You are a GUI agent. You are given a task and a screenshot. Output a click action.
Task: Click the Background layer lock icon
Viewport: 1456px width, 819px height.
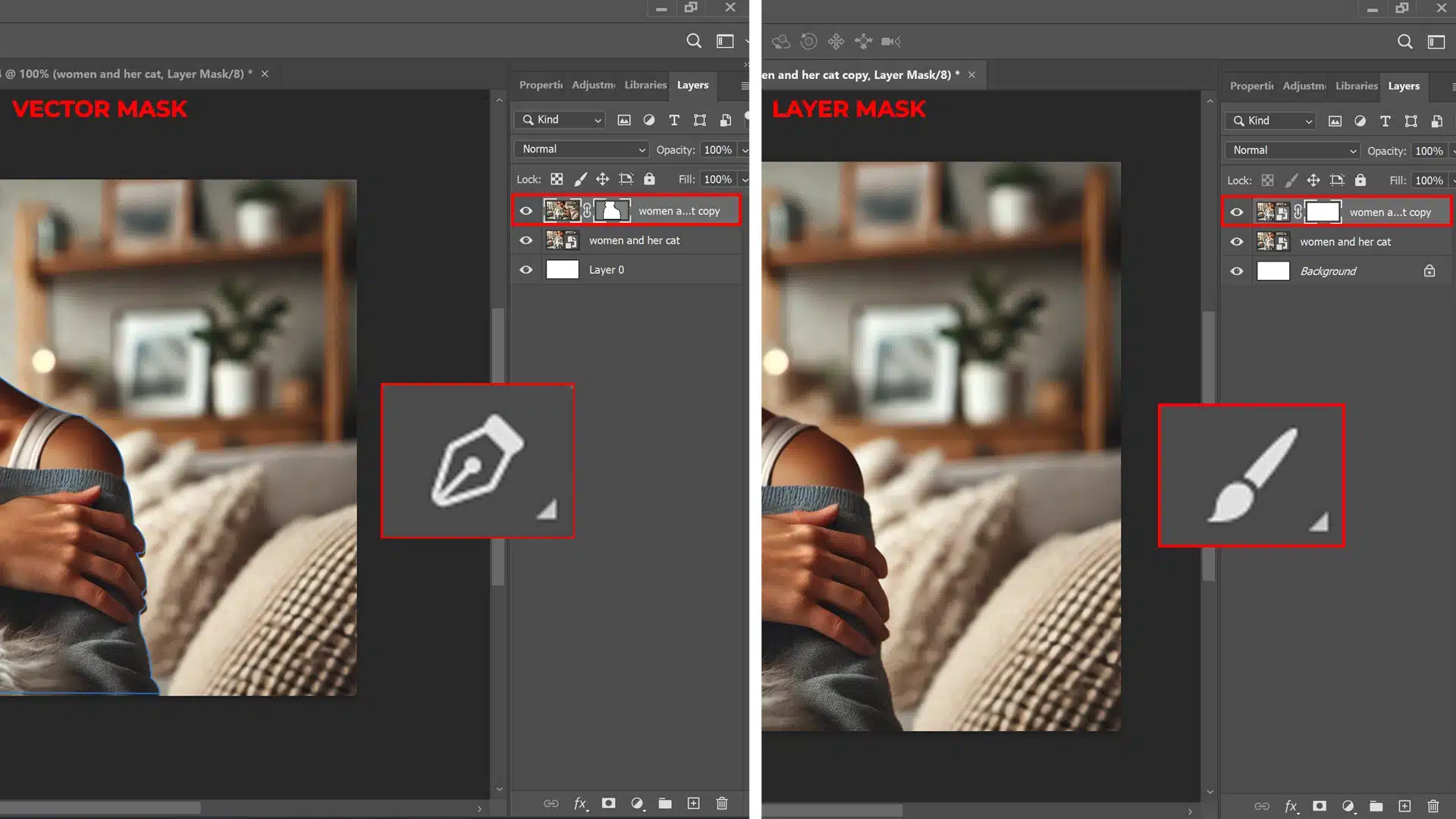click(x=1429, y=271)
